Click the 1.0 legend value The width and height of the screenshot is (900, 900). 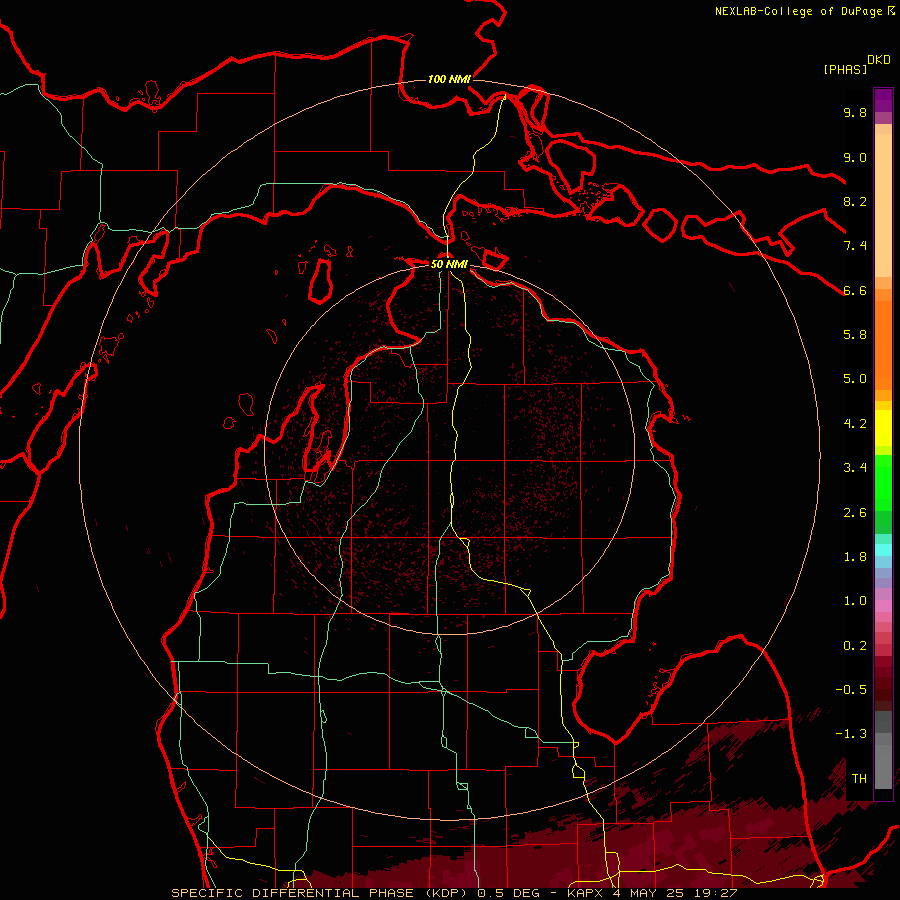click(855, 601)
